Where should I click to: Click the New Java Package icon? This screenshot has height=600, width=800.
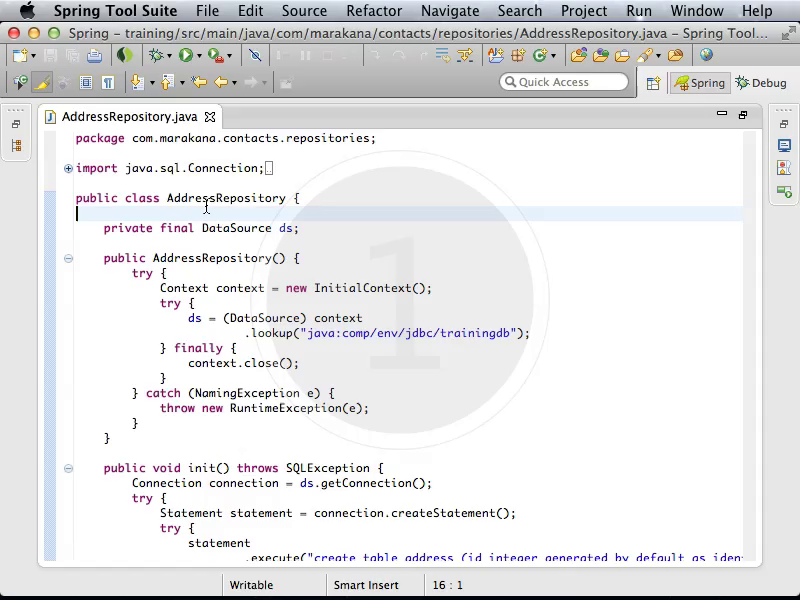pos(518,55)
